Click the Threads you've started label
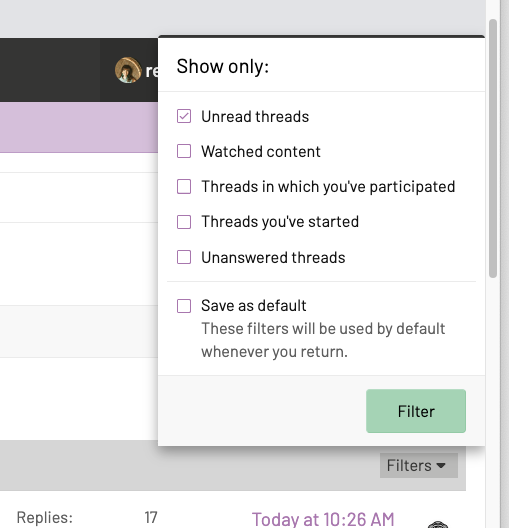Viewport: 509px width, 528px height. (280, 222)
